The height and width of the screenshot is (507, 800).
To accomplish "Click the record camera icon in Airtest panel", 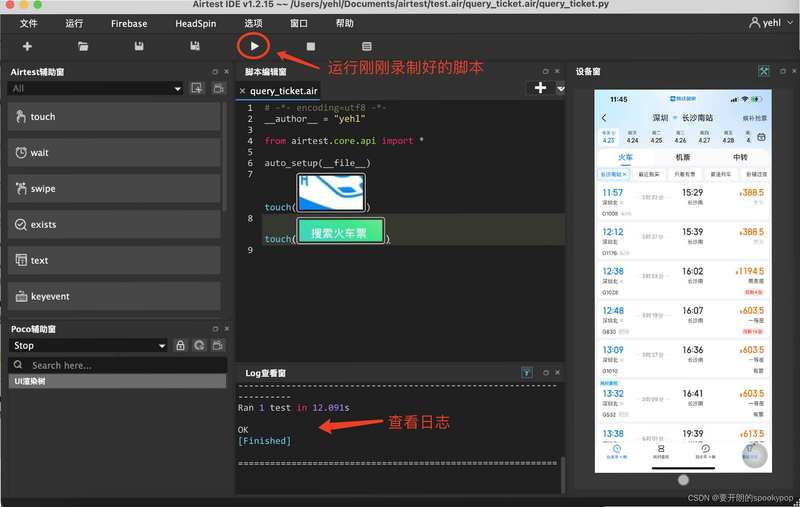I will click(219, 88).
